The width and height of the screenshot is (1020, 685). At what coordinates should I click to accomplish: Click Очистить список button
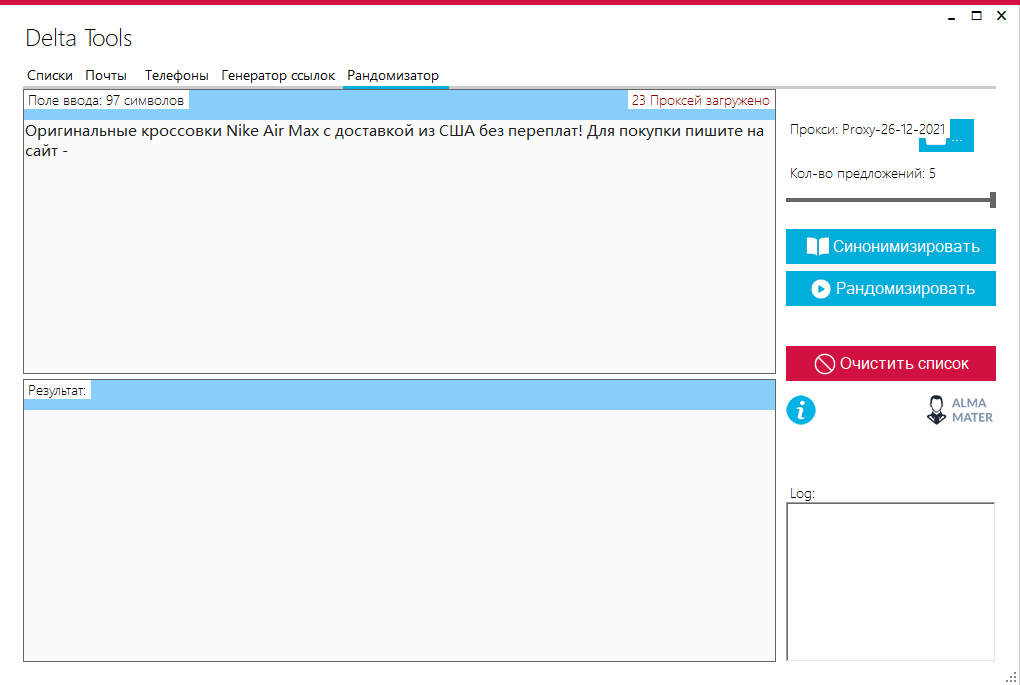(891, 363)
